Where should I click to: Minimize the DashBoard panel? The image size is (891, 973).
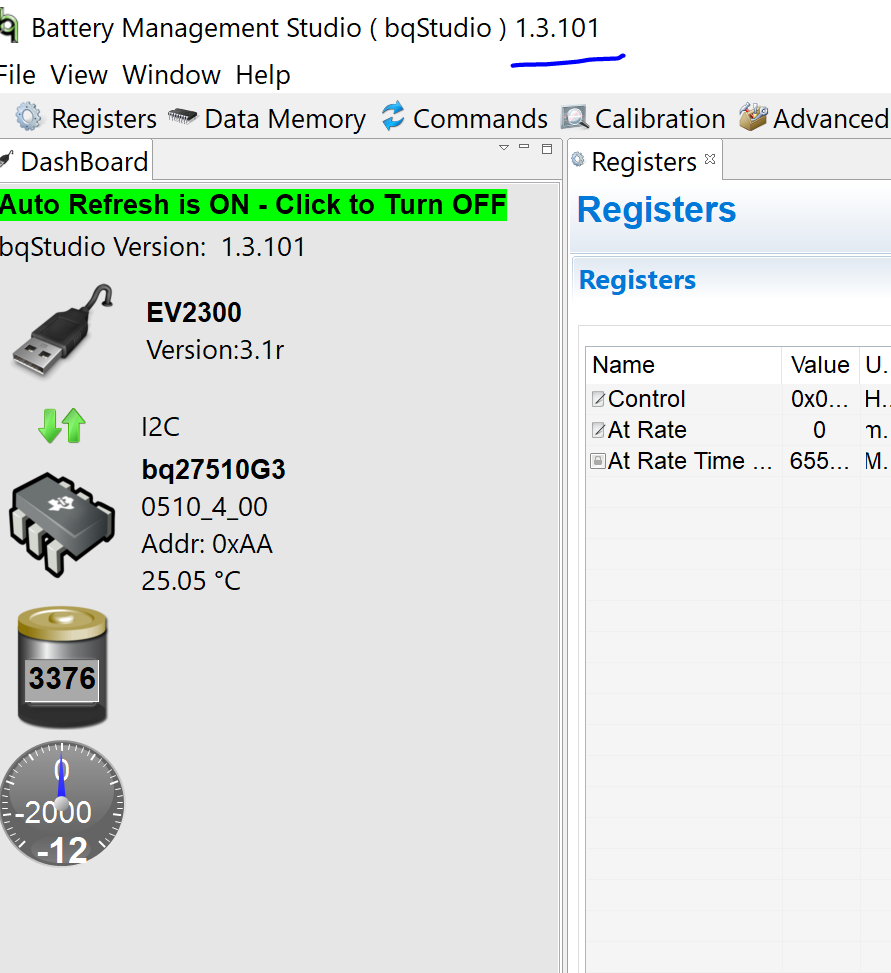[x=524, y=147]
